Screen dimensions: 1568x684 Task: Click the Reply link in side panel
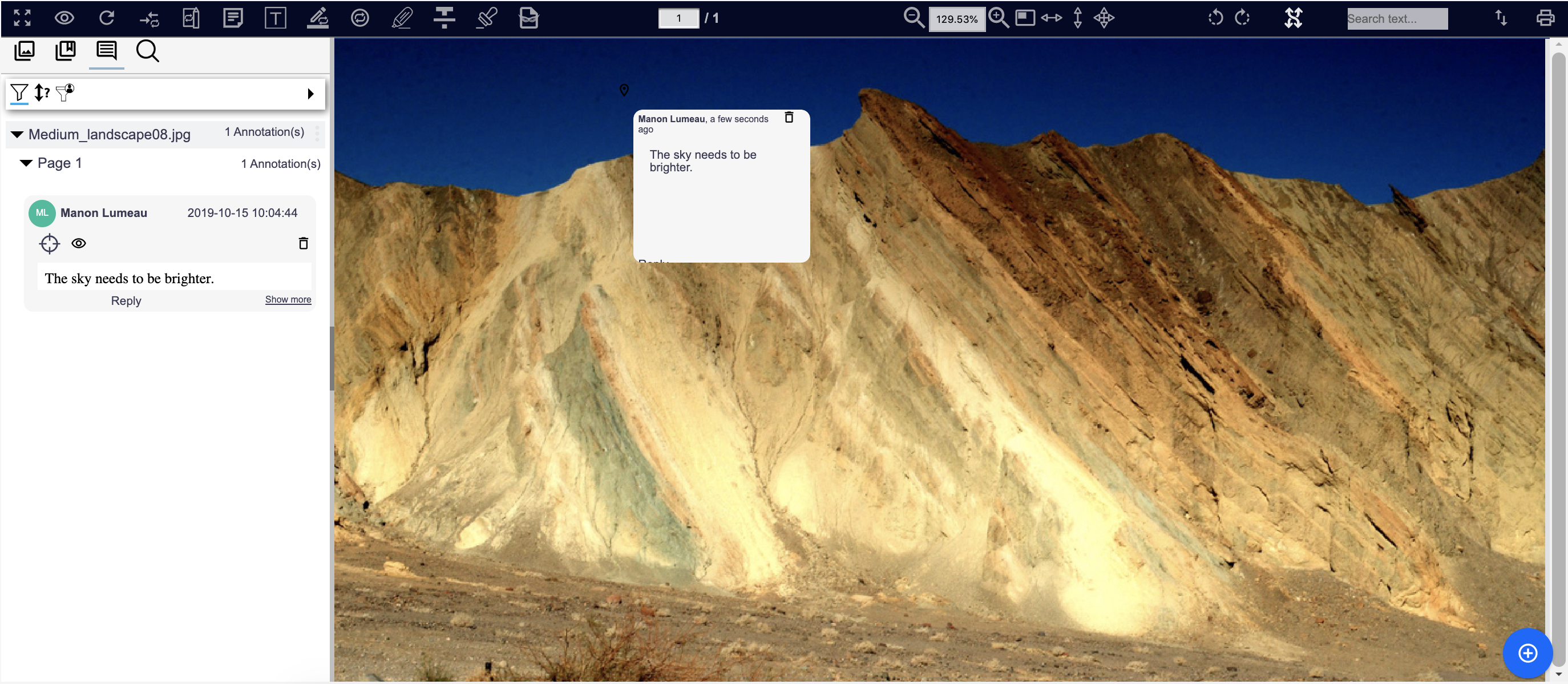tap(126, 301)
